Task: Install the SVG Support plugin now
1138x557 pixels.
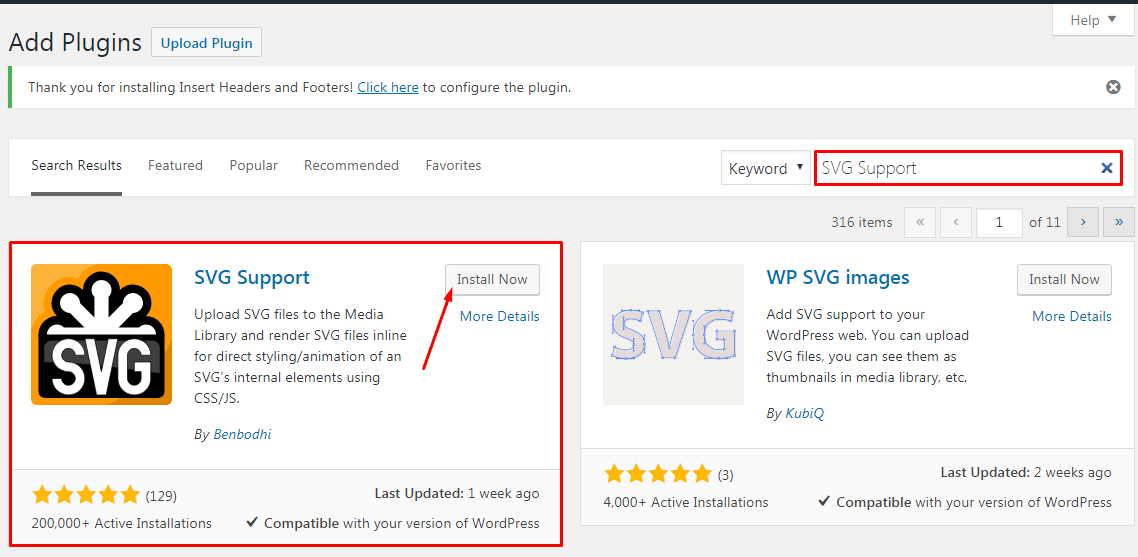Action: pos(492,280)
